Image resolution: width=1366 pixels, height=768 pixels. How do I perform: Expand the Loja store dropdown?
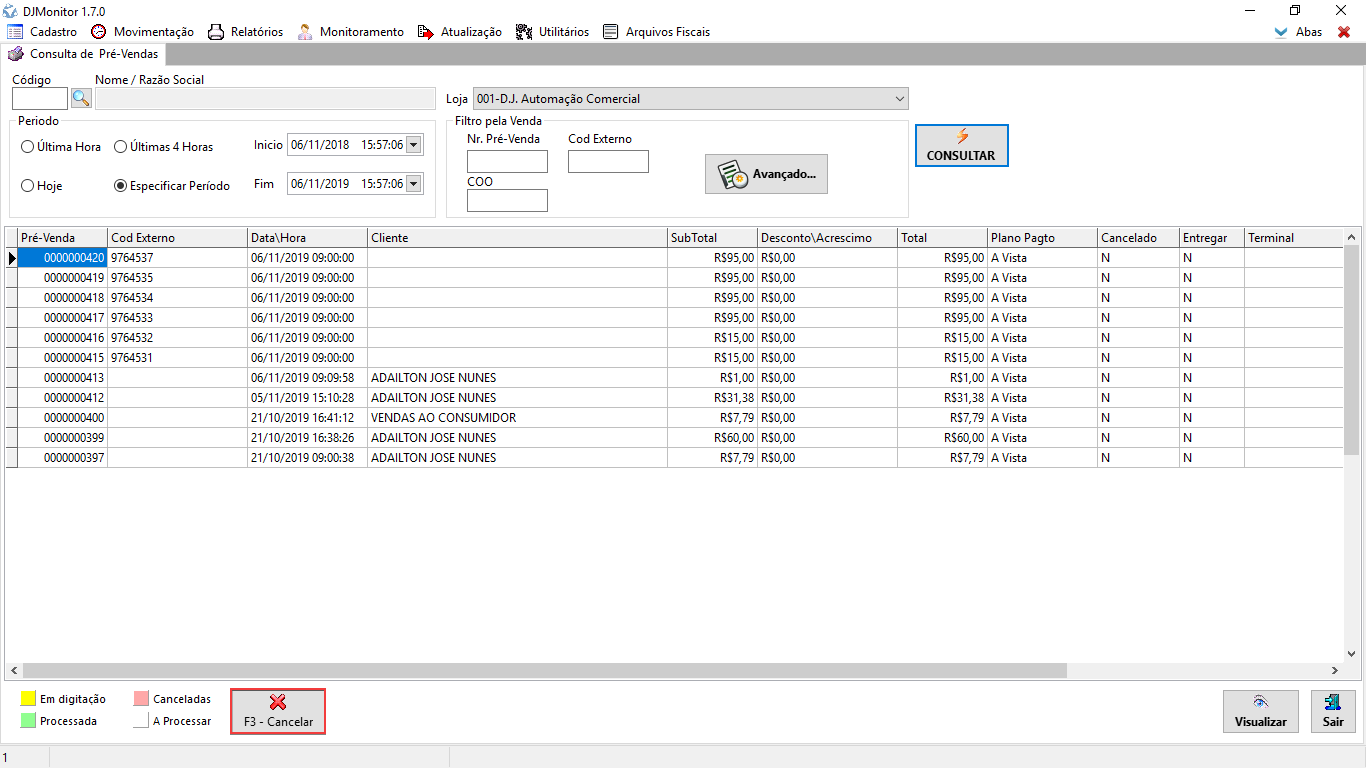click(x=899, y=99)
